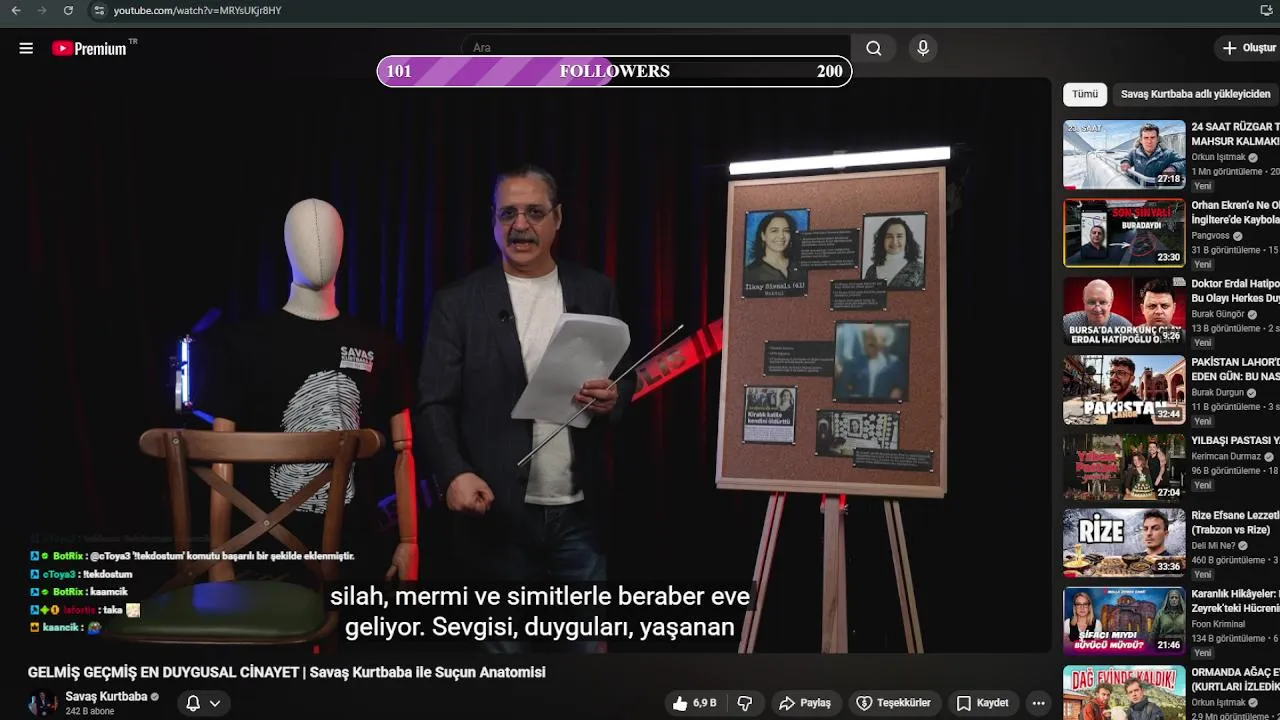The width and height of the screenshot is (1280, 720).
Task: Click the browser forward arrow
Action: (42, 10)
